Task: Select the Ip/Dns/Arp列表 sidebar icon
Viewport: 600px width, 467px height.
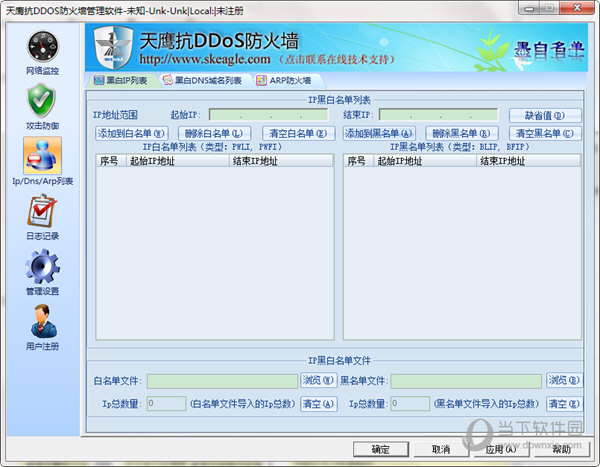Action: click(x=42, y=155)
